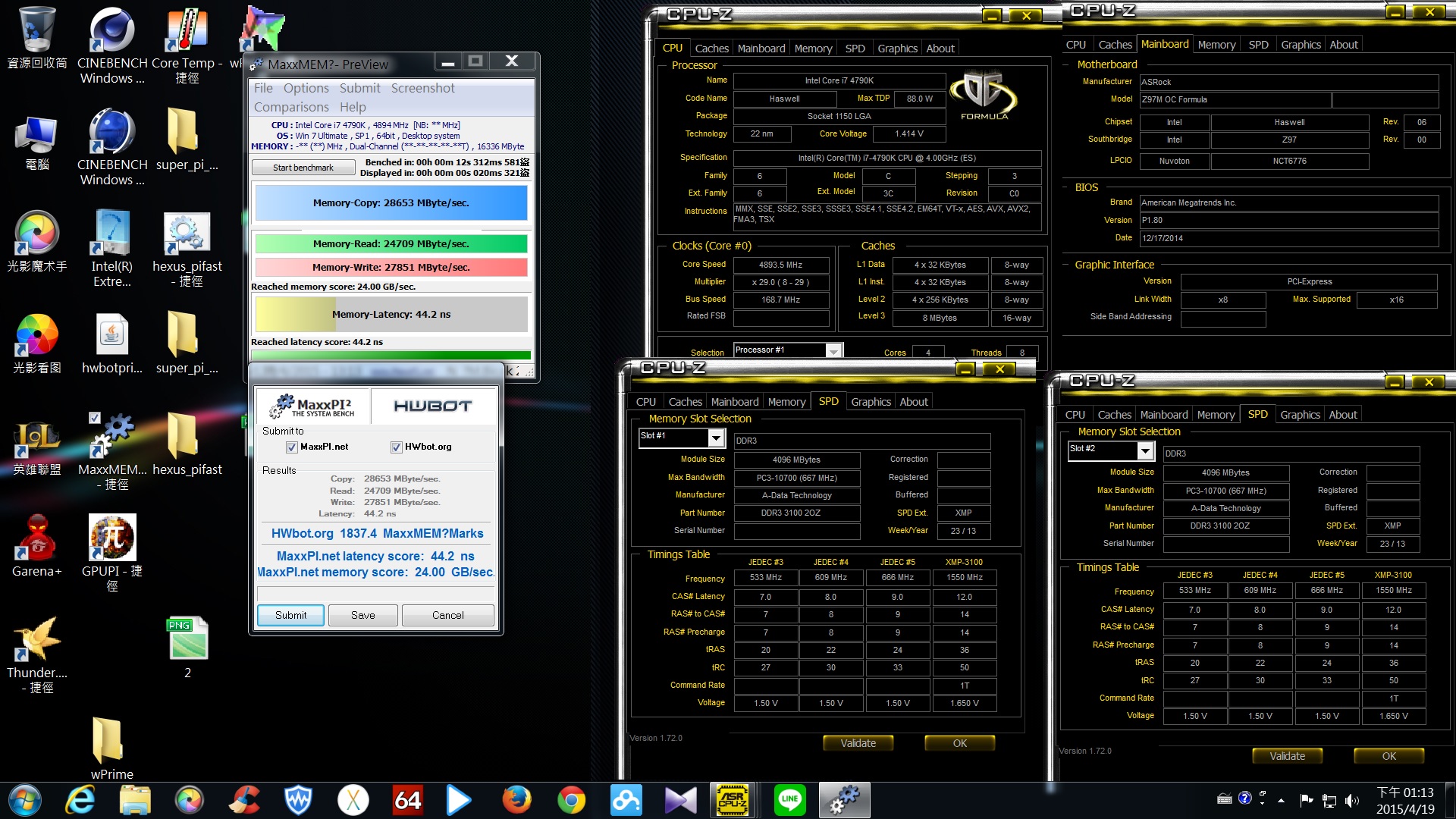Open the Visual Studio taskbar icon

(x=680, y=800)
